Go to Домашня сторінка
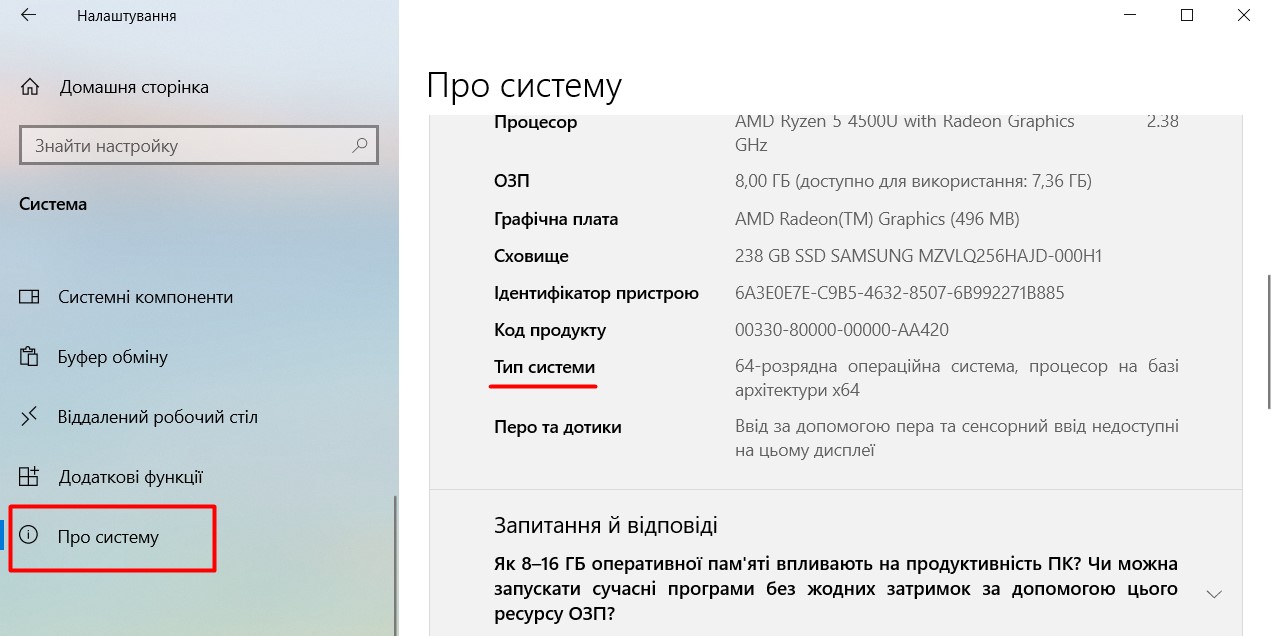This screenshot has height=636, width=1272. 135,86
